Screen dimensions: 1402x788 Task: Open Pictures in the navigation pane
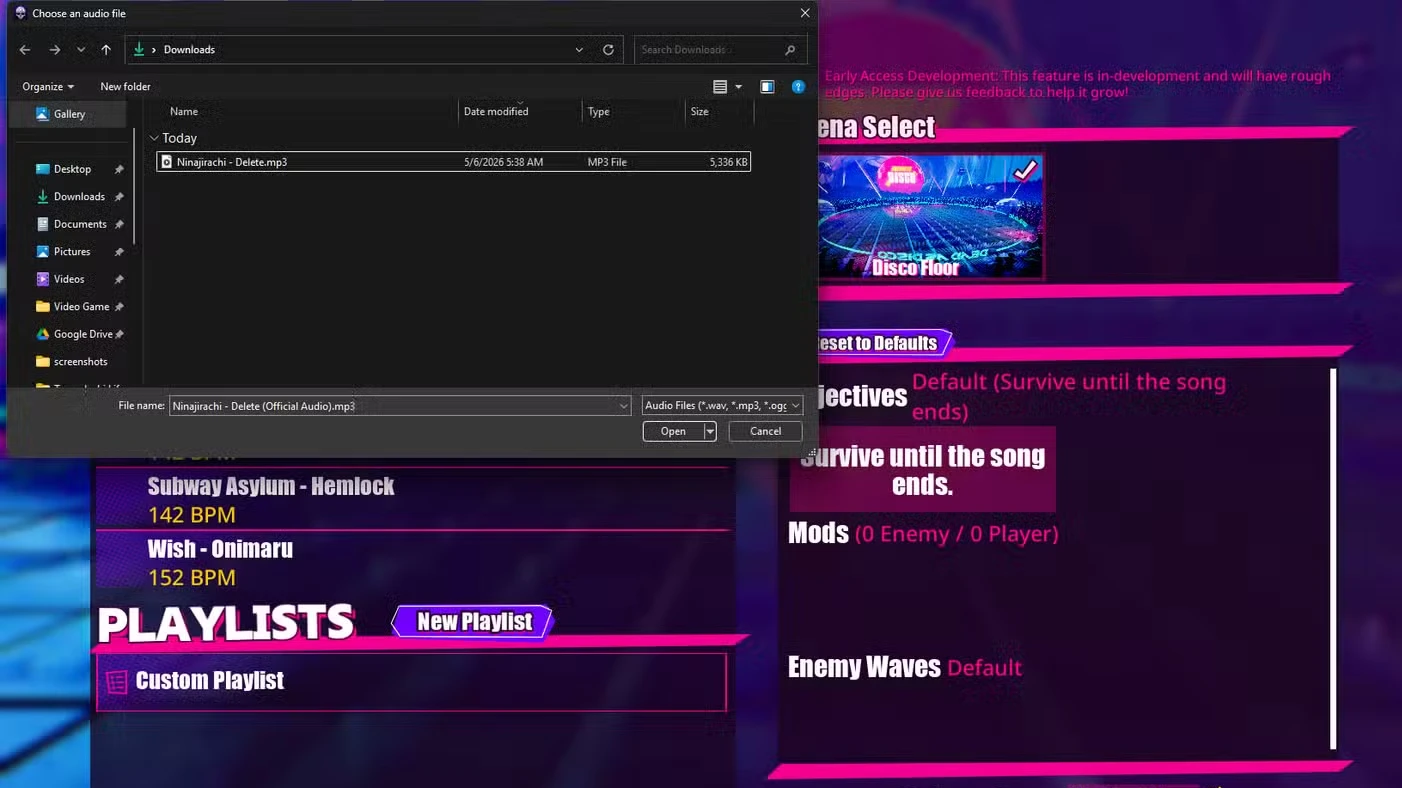(x=71, y=252)
